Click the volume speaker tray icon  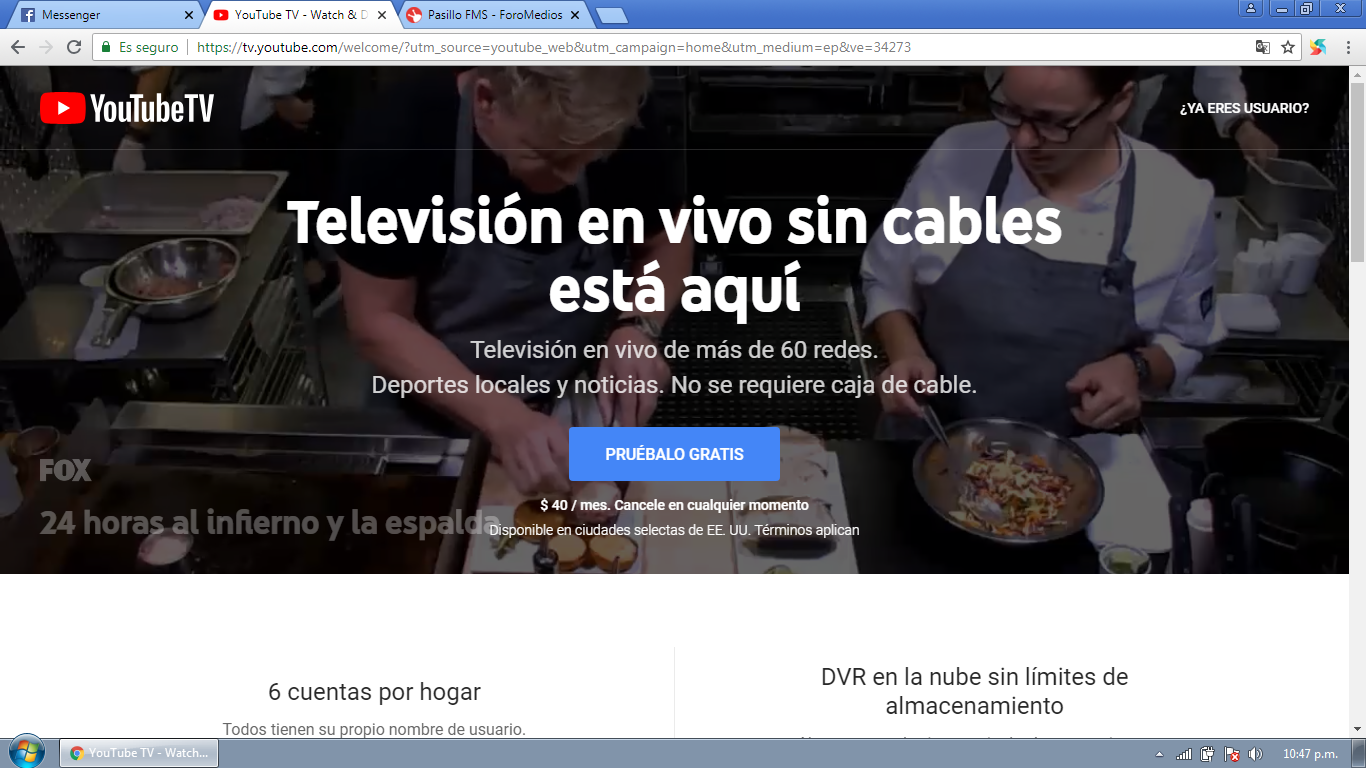[1256, 754]
